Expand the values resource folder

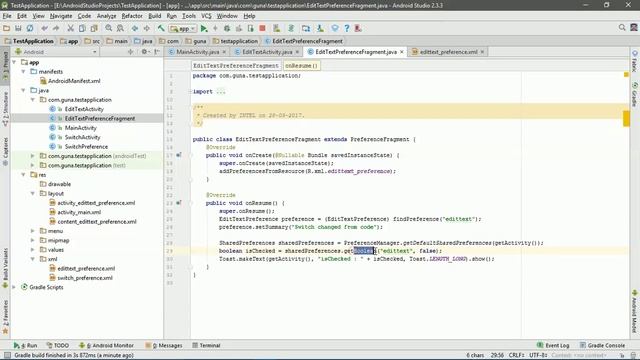[x=33, y=250]
